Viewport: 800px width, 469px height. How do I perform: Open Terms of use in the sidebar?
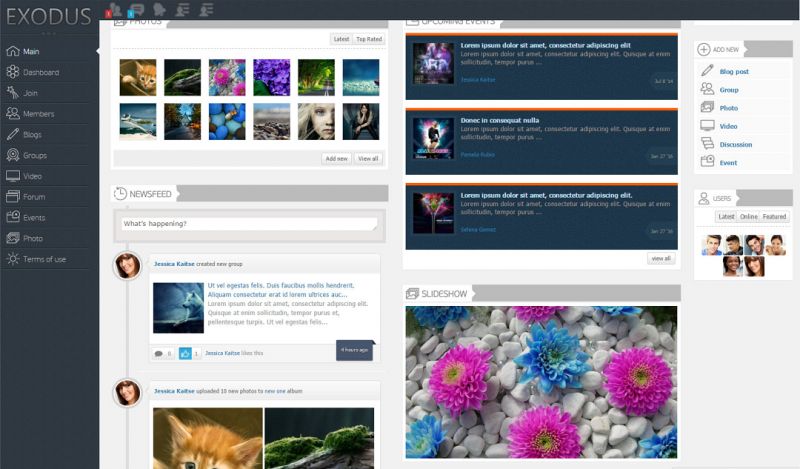click(44, 259)
